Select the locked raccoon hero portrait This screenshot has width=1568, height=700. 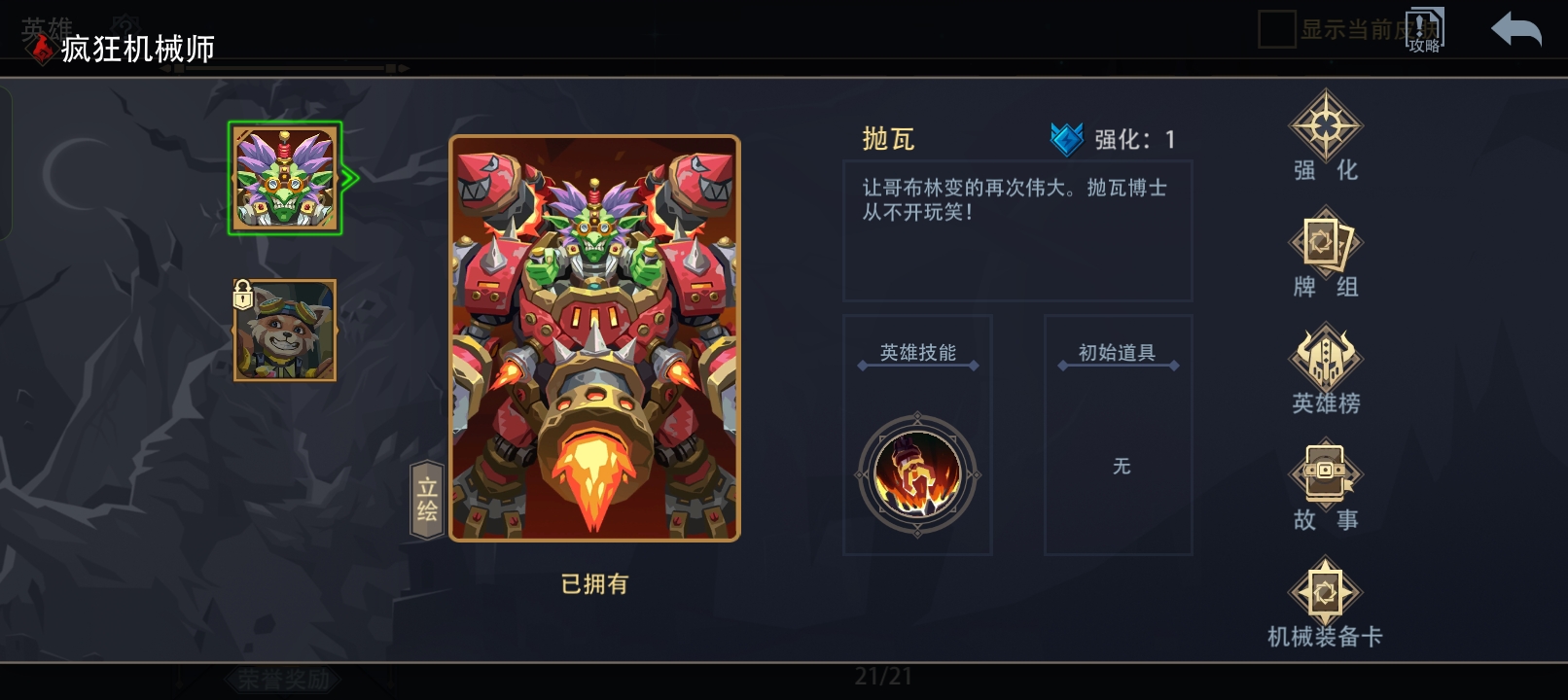click(285, 331)
